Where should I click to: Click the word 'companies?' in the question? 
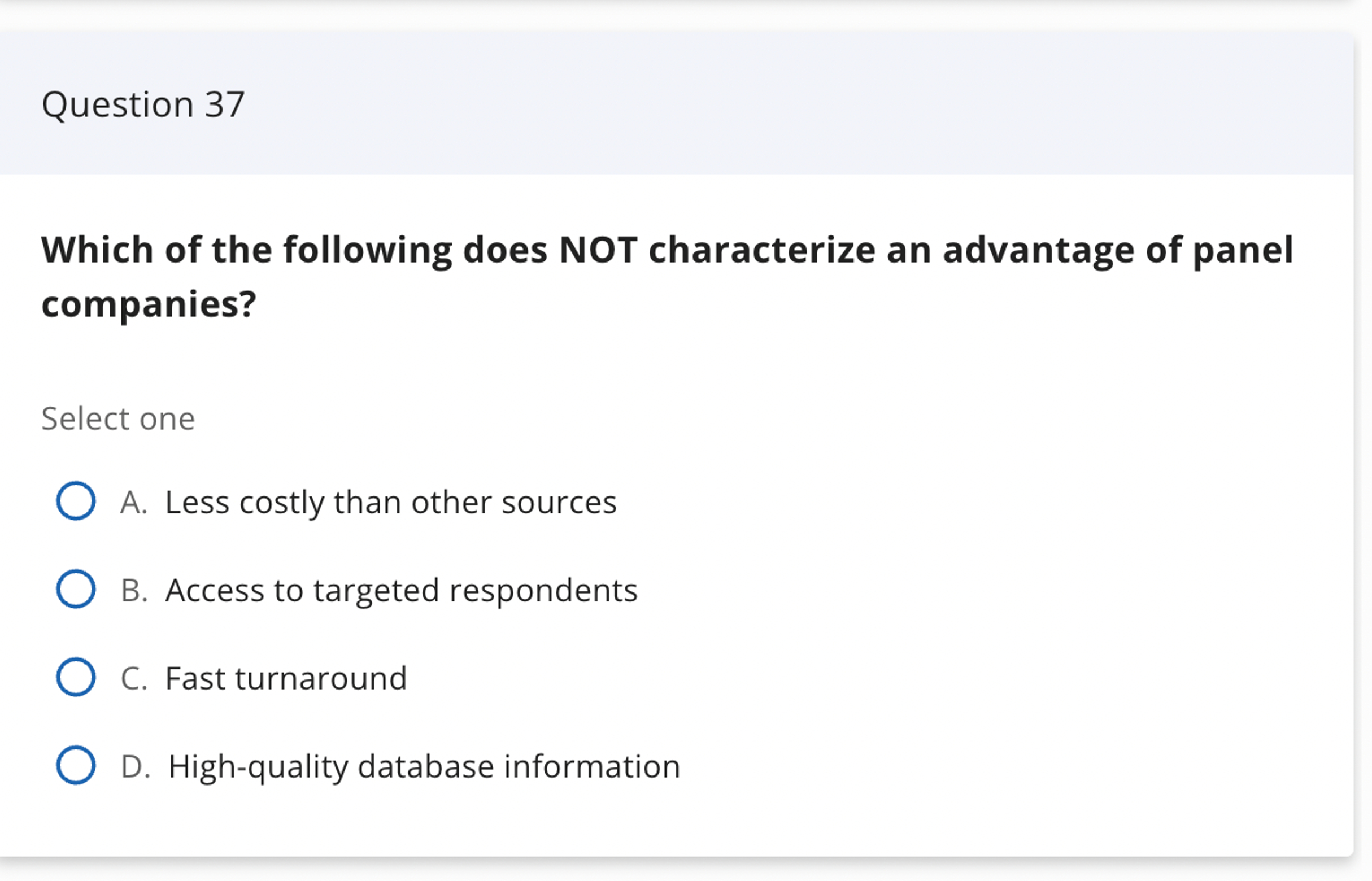pos(149,304)
